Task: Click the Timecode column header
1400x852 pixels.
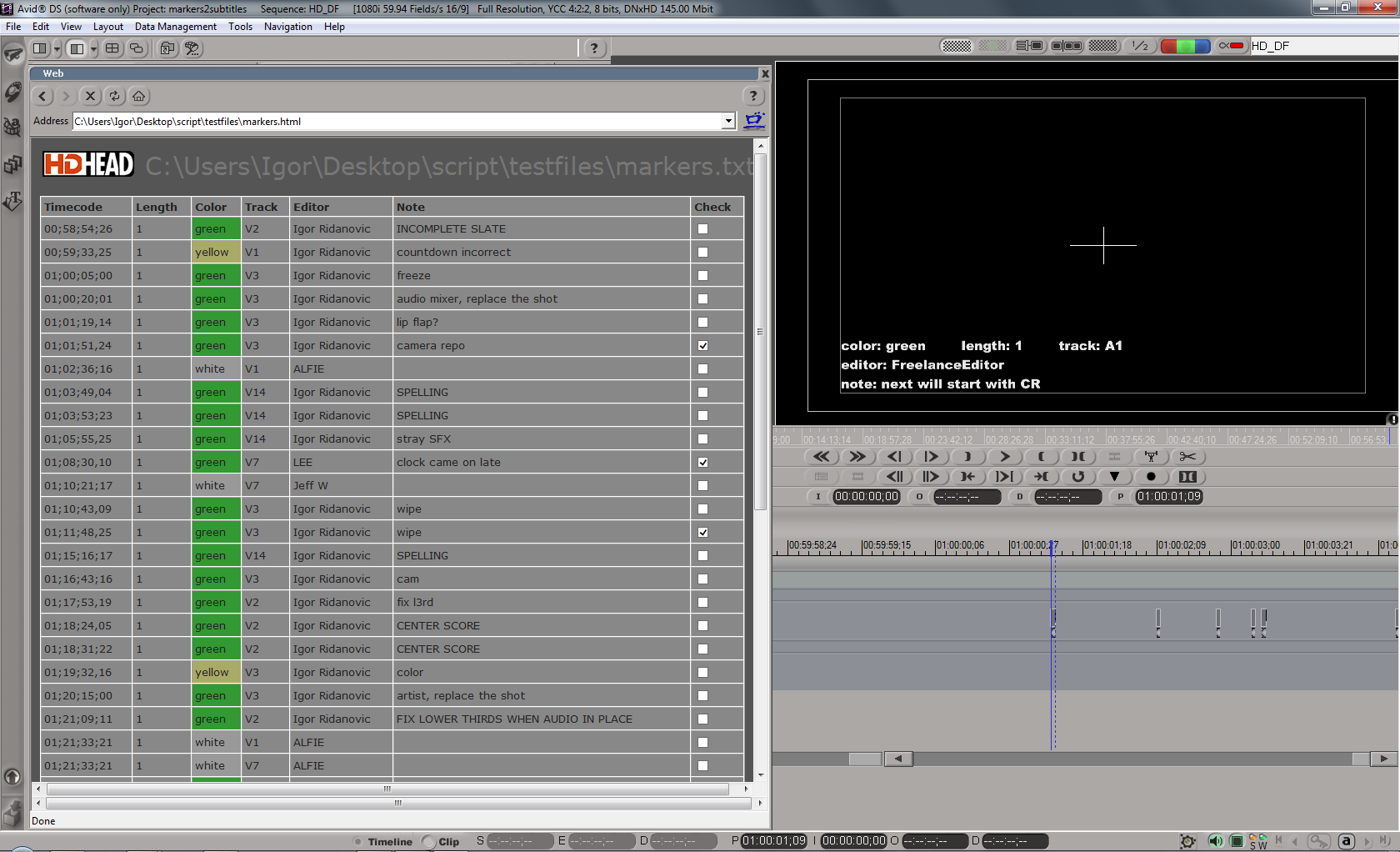Action: [x=87, y=207]
